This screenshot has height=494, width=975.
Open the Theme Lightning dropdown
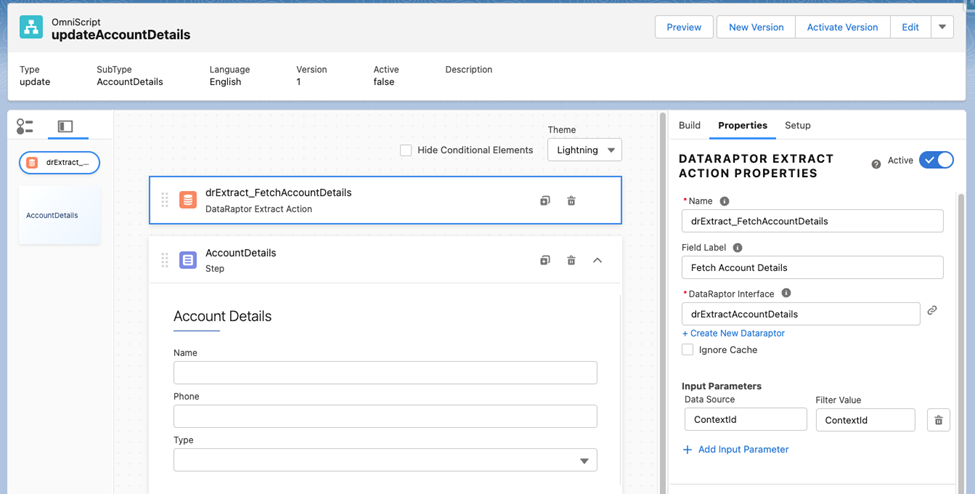[585, 150]
